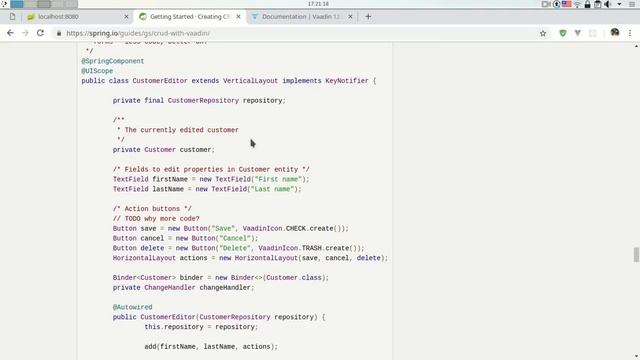The width and height of the screenshot is (640, 360).
Task: Click the 'Binder<Customer> binder' line
Action: point(221,278)
